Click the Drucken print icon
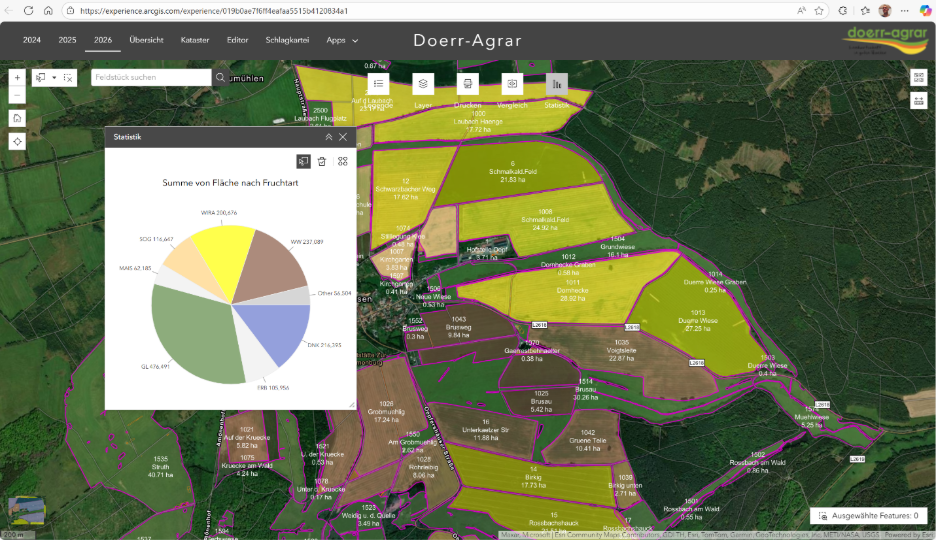 tap(467, 84)
